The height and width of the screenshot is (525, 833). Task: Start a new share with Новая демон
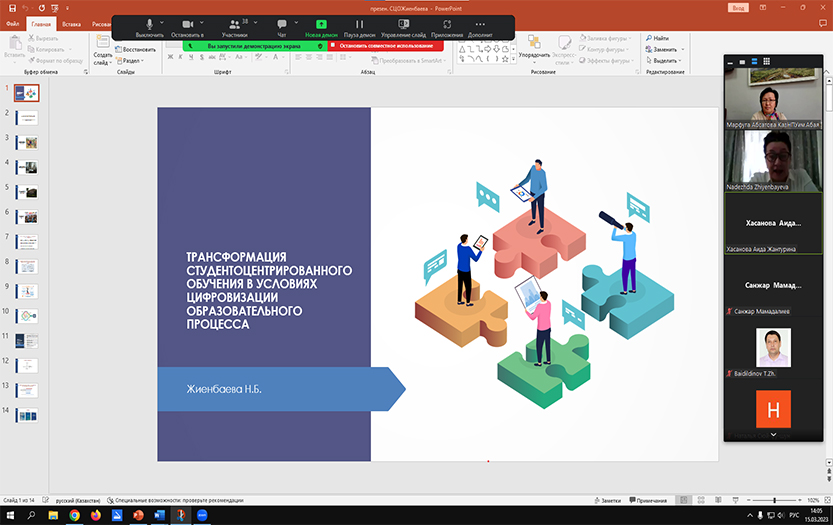point(321,26)
